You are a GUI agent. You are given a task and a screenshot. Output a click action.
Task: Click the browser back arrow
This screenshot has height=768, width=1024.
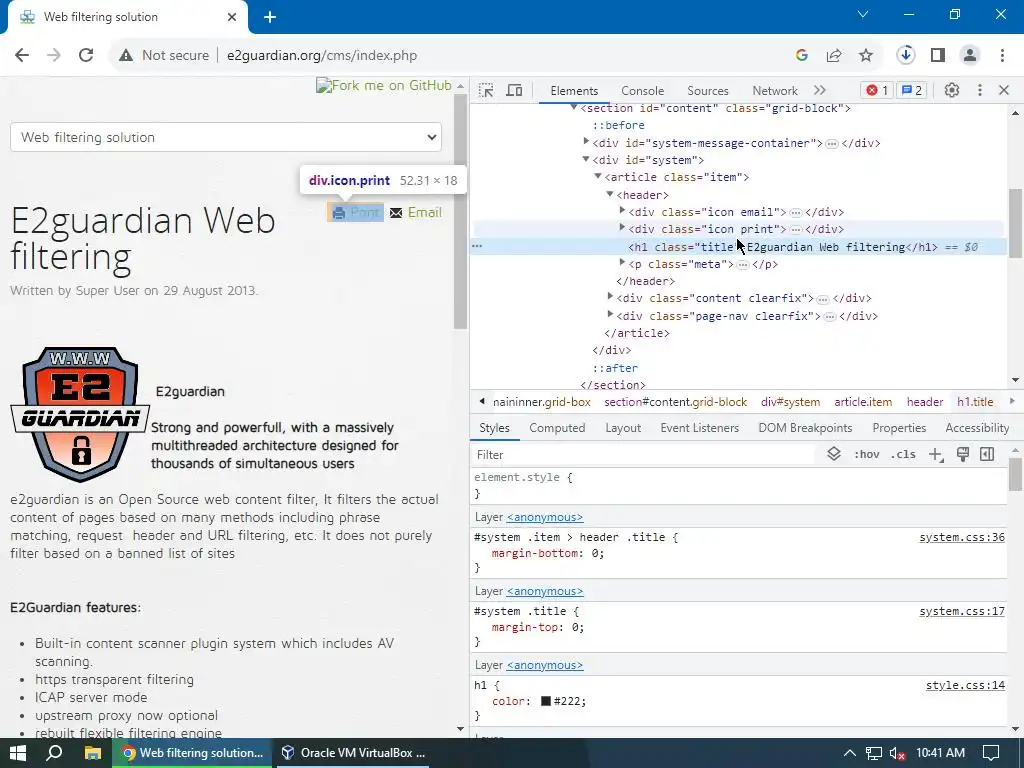tap(22, 56)
